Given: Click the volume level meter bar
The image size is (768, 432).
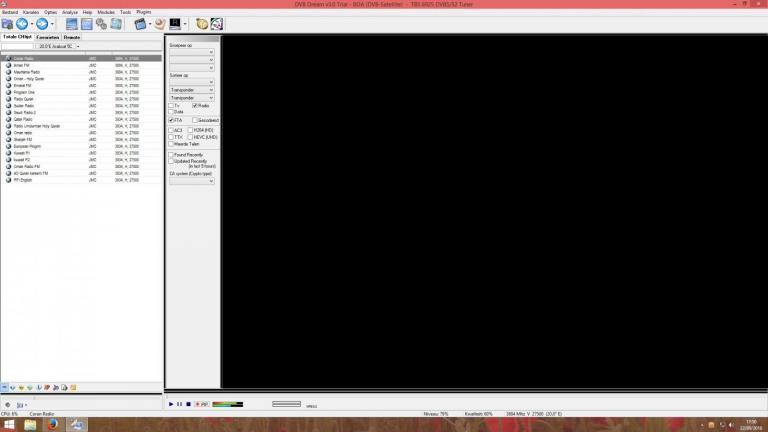Looking at the screenshot, I should (227, 404).
